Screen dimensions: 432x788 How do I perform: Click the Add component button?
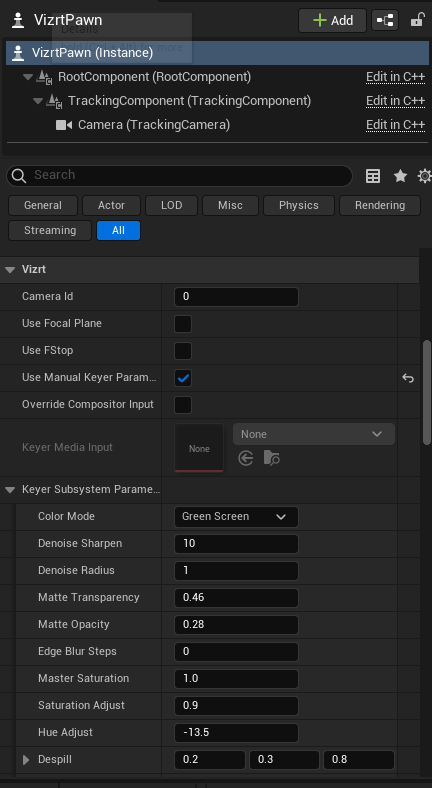click(333, 20)
